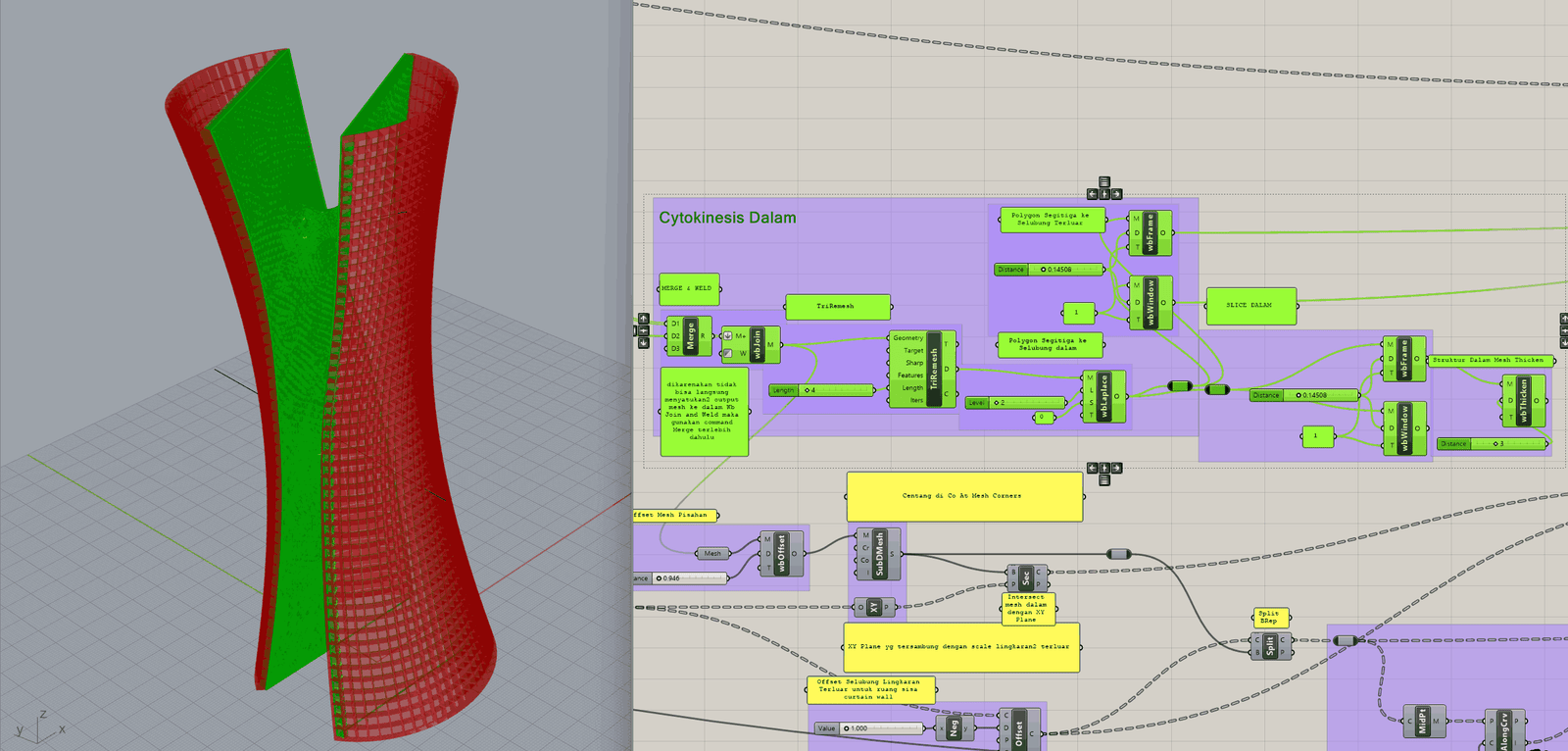Click the wbOffset component
The image size is (1568, 751).
pyautogui.click(x=781, y=554)
